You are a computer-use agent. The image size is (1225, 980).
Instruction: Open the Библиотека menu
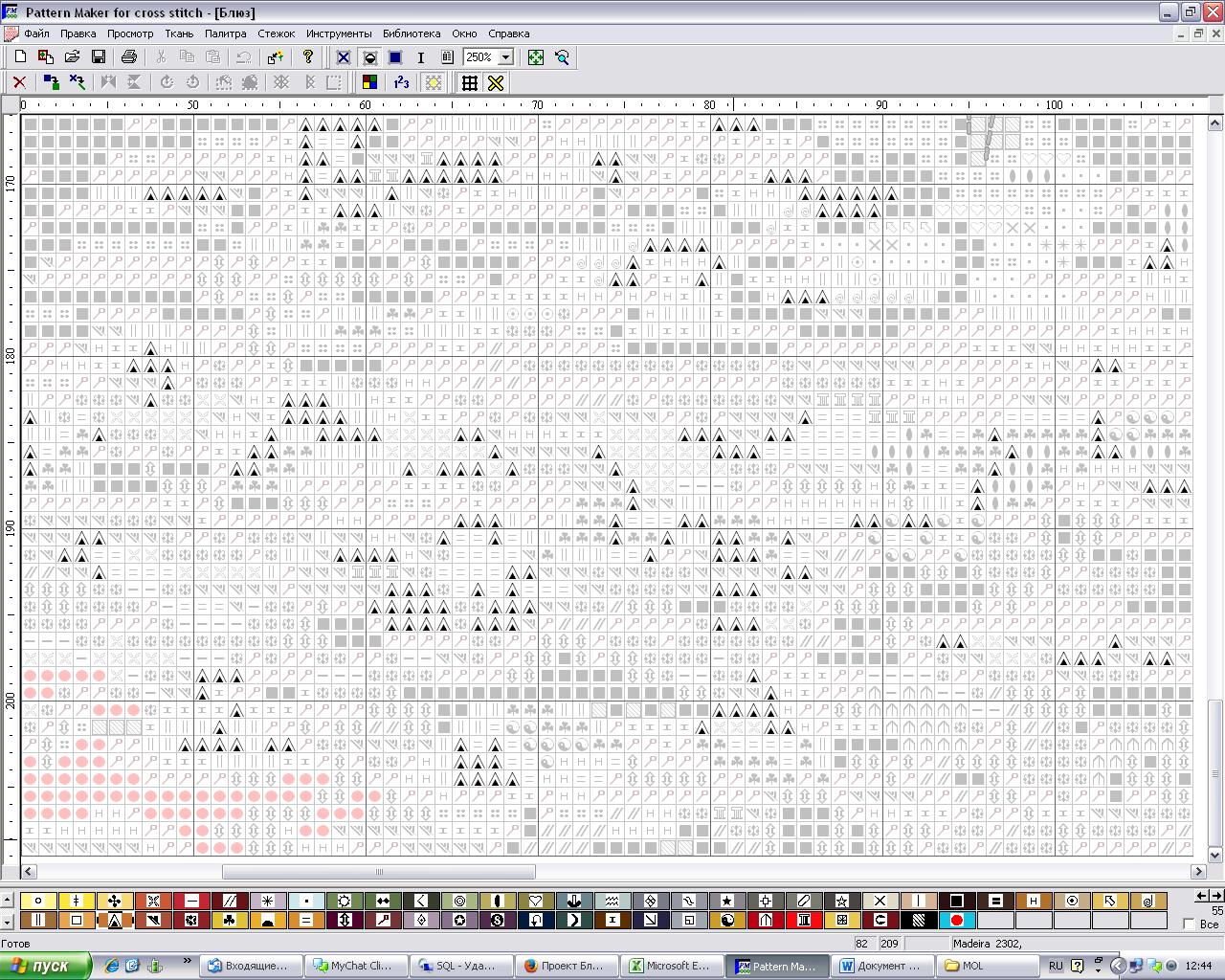pyautogui.click(x=412, y=33)
